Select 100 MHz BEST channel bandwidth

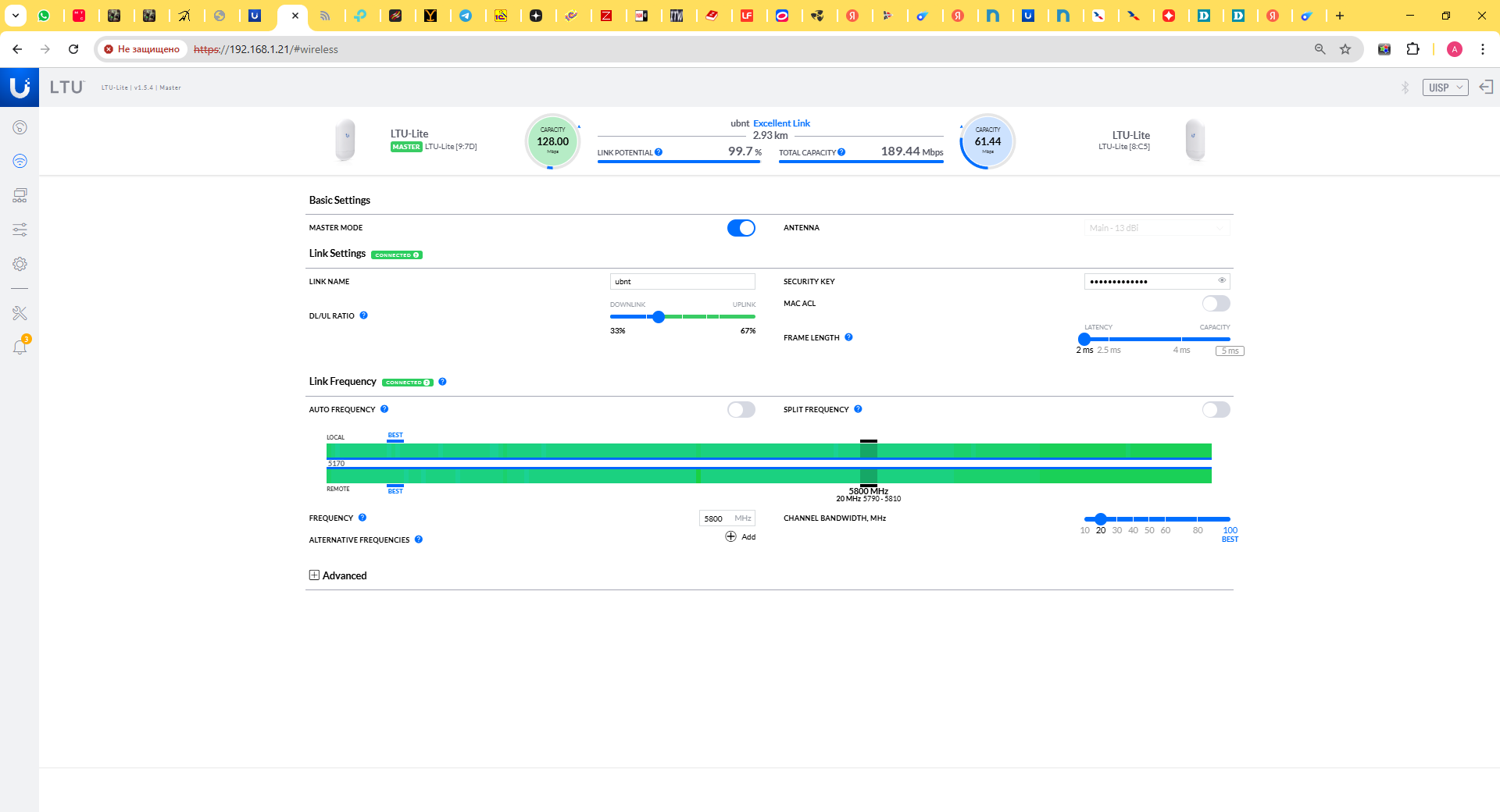pyautogui.click(x=1230, y=534)
